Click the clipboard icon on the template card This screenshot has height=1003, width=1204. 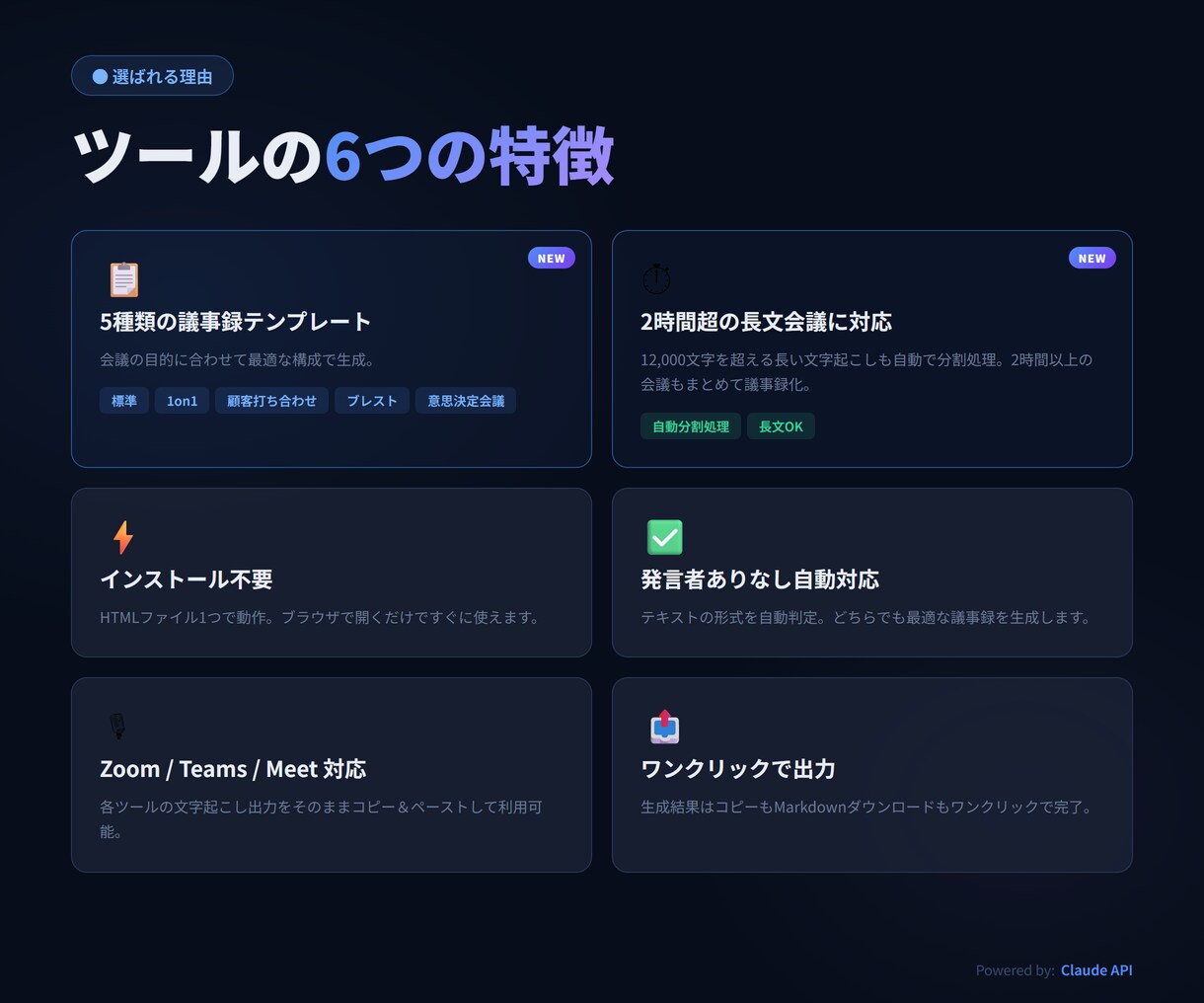click(123, 279)
